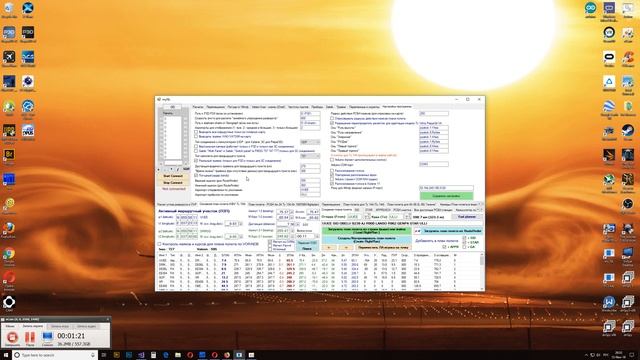
Task: Click the Start Connect button
Action: click(x=173, y=176)
